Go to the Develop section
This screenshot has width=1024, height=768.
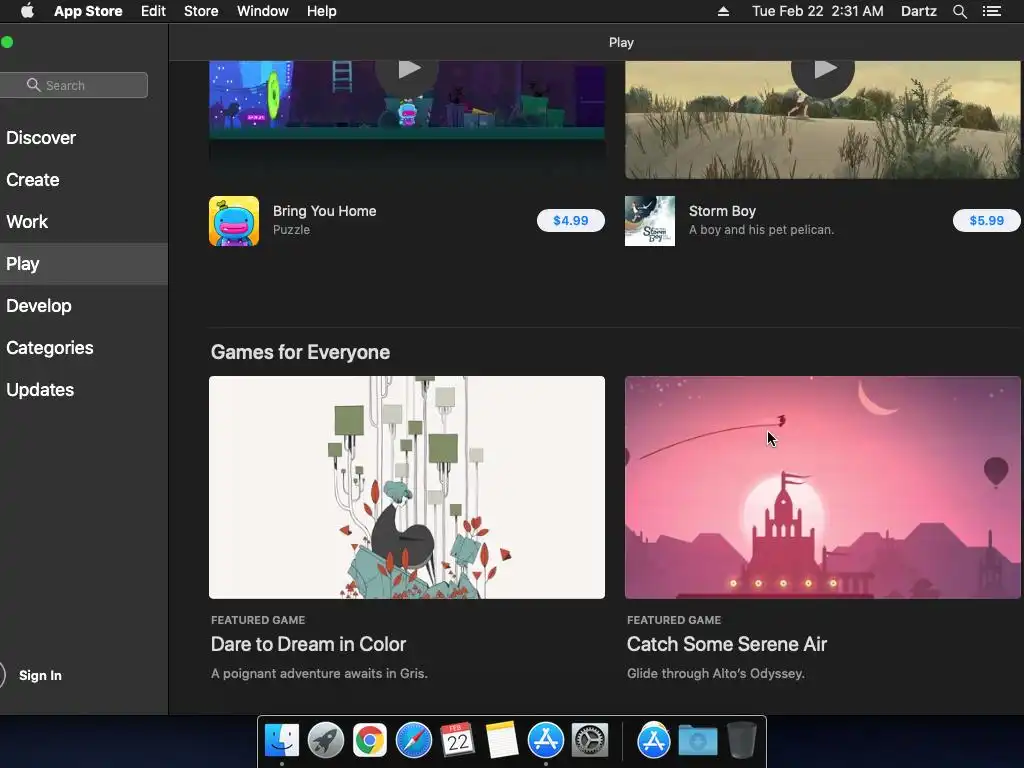point(84,306)
